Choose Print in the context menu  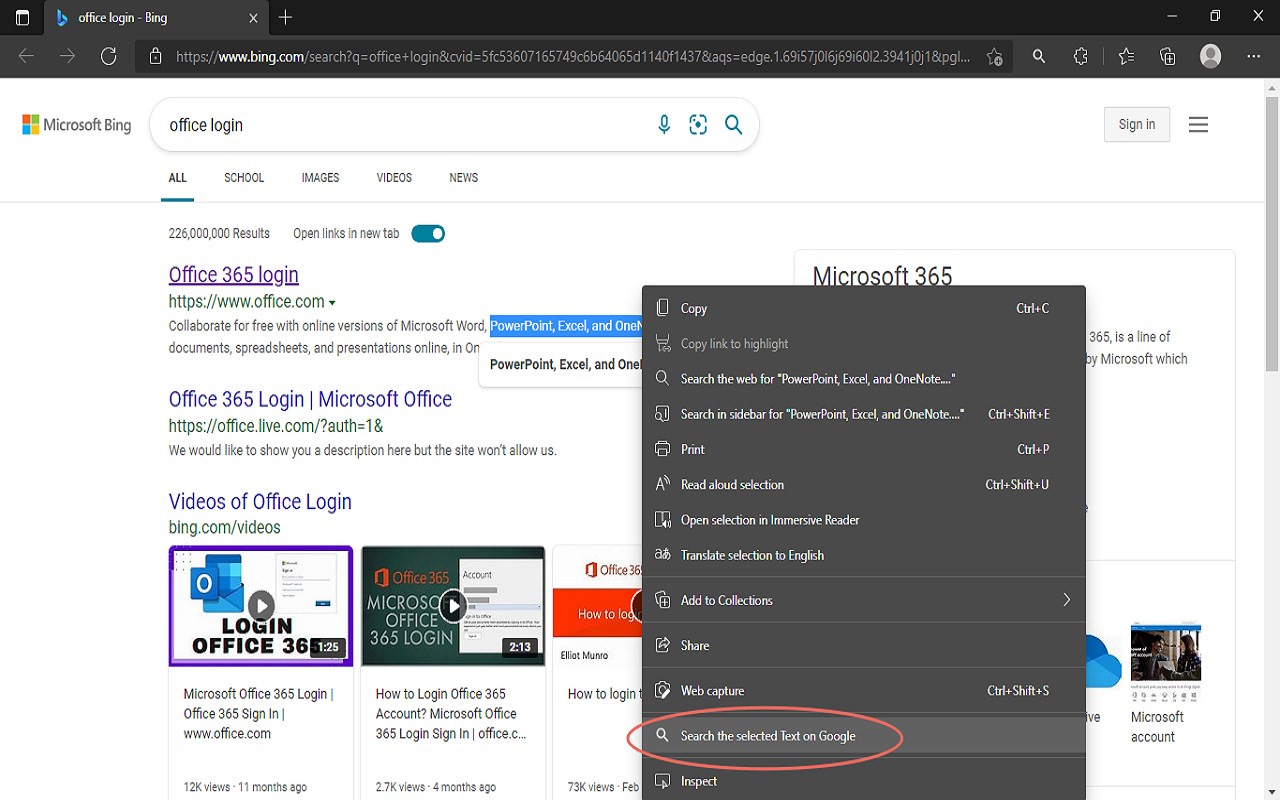tap(864, 449)
